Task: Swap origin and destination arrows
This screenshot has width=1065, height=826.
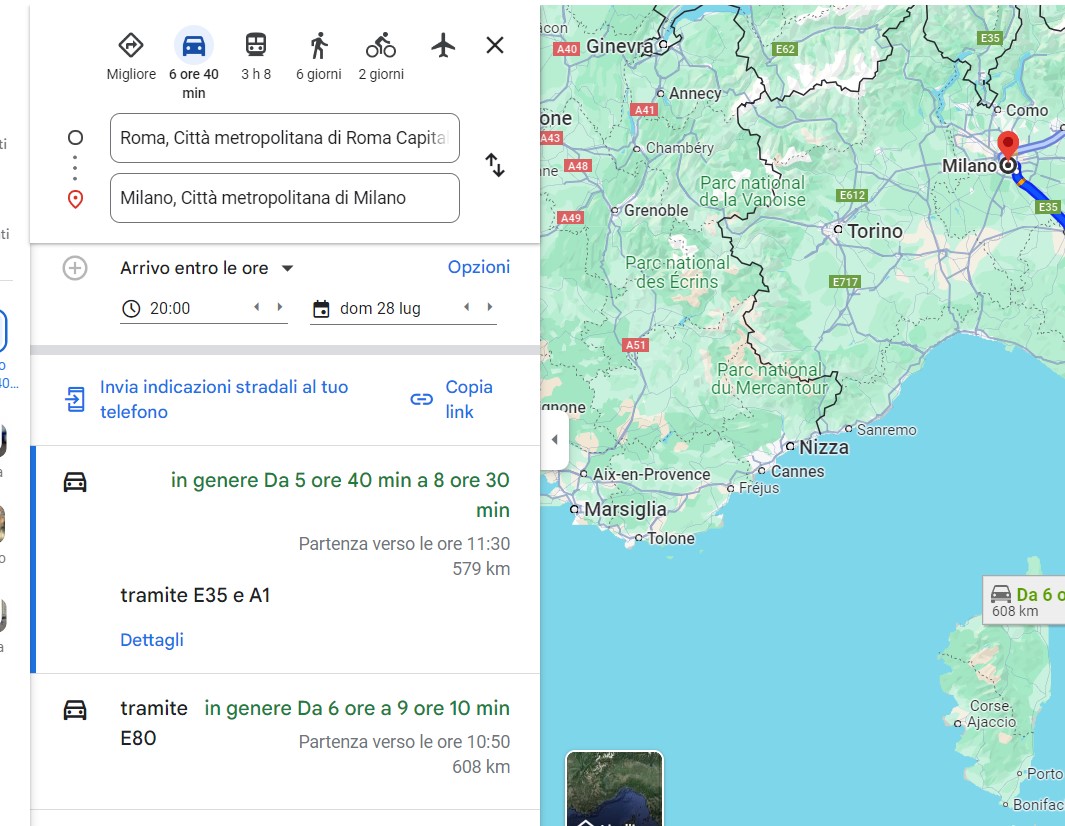Action: coord(495,165)
